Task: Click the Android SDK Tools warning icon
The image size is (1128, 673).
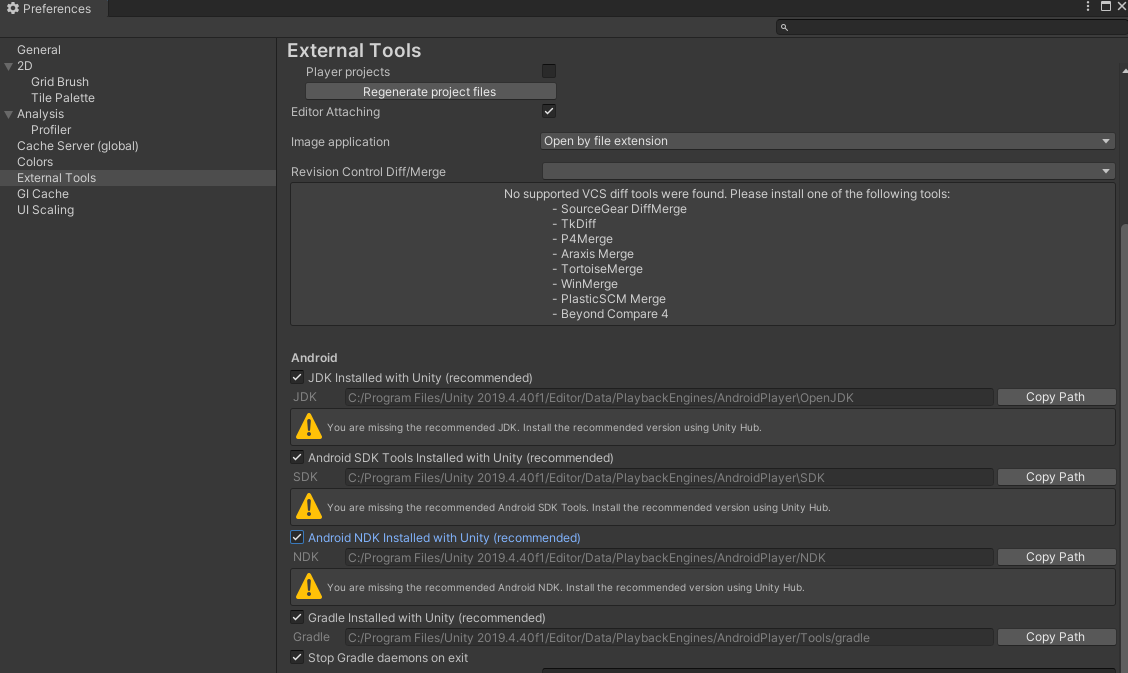Action: click(308, 507)
